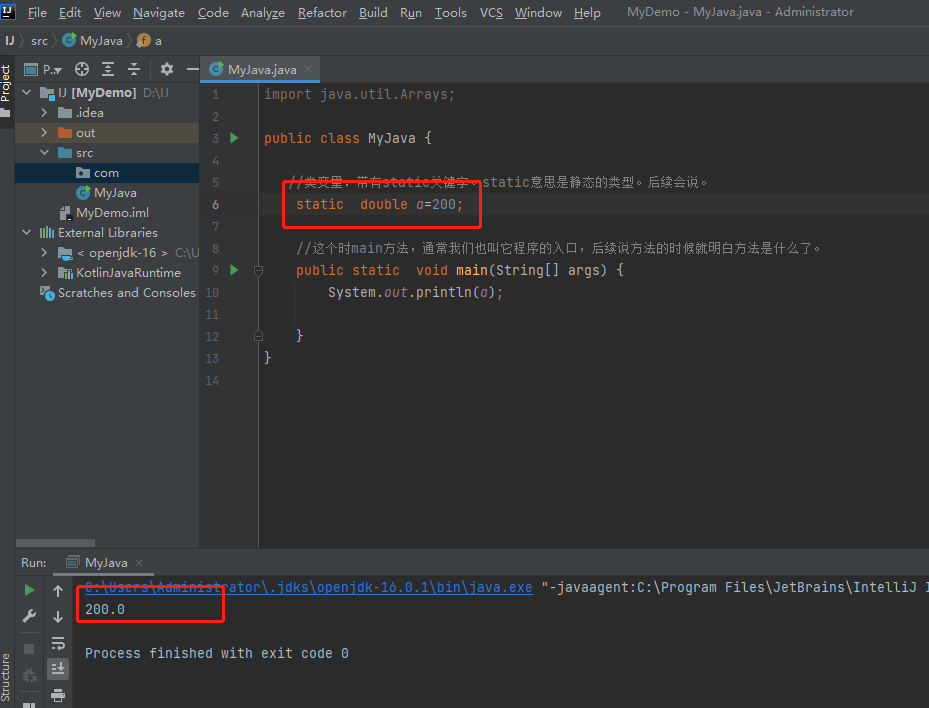
Task: Click the src breadcrumb in navigation bar
Action: tap(40, 41)
